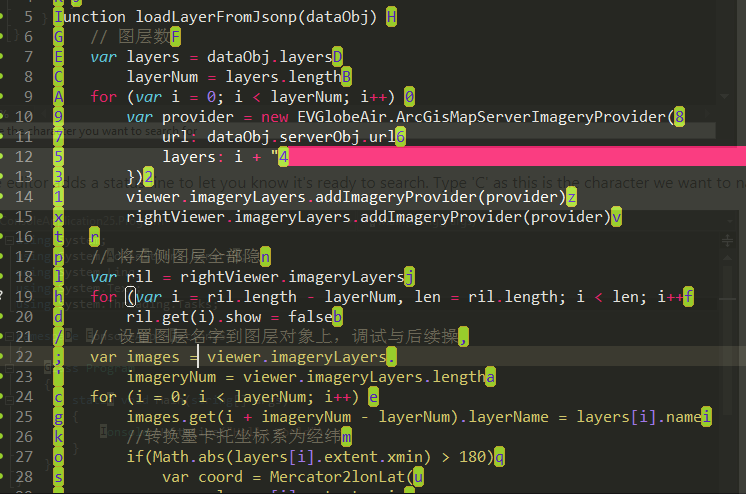Click jump label D after dataObj.layers
This screenshot has width=746, height=494.
click(x=337, y=57)
